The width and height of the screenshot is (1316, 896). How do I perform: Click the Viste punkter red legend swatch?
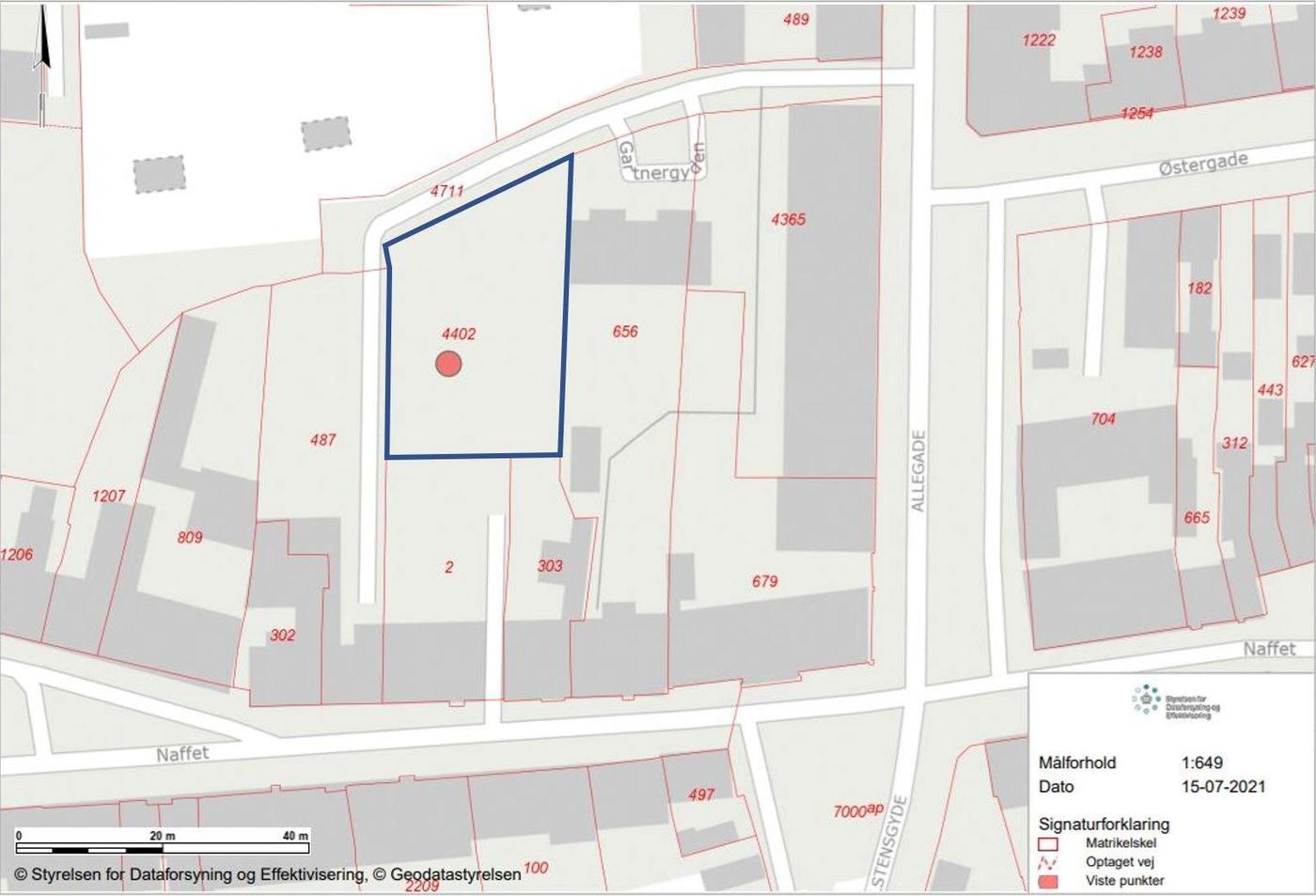click(x=1048, y=881)
